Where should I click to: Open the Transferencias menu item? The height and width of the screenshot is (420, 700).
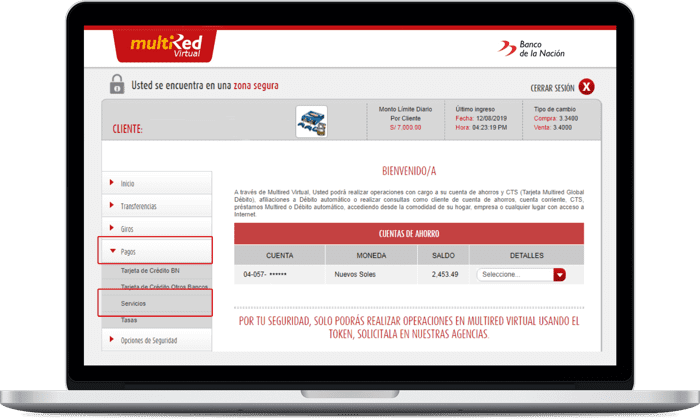157,206
